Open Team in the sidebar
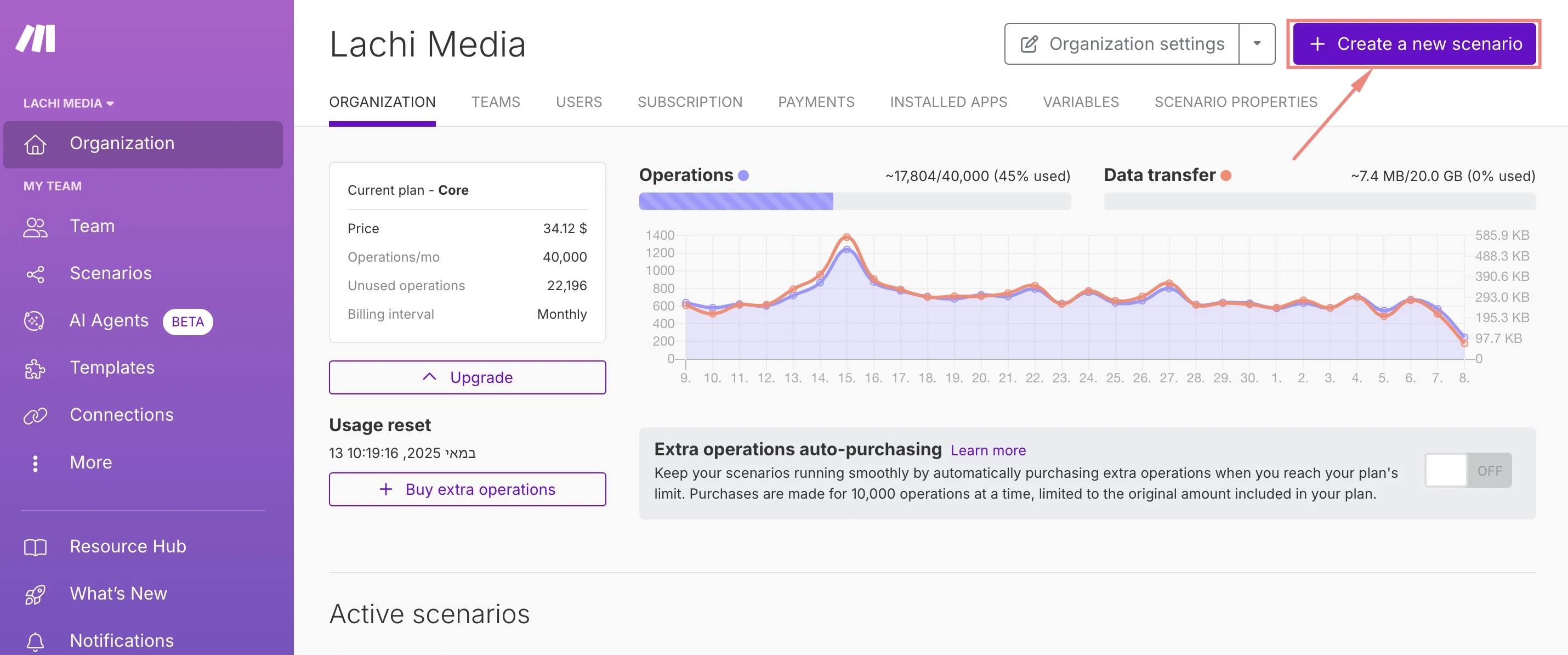Viewport: 1568px width, 655px height. (143, 227)
